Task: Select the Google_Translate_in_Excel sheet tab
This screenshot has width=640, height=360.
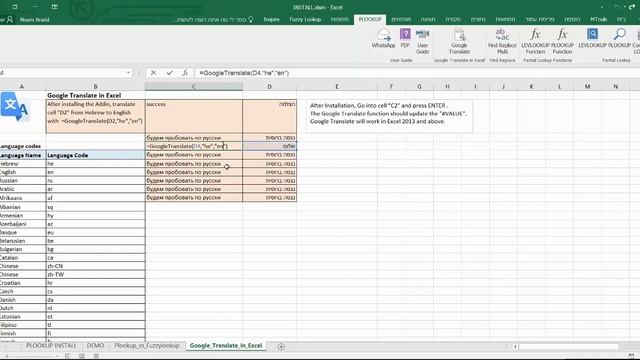Action: tap(226, 345)
